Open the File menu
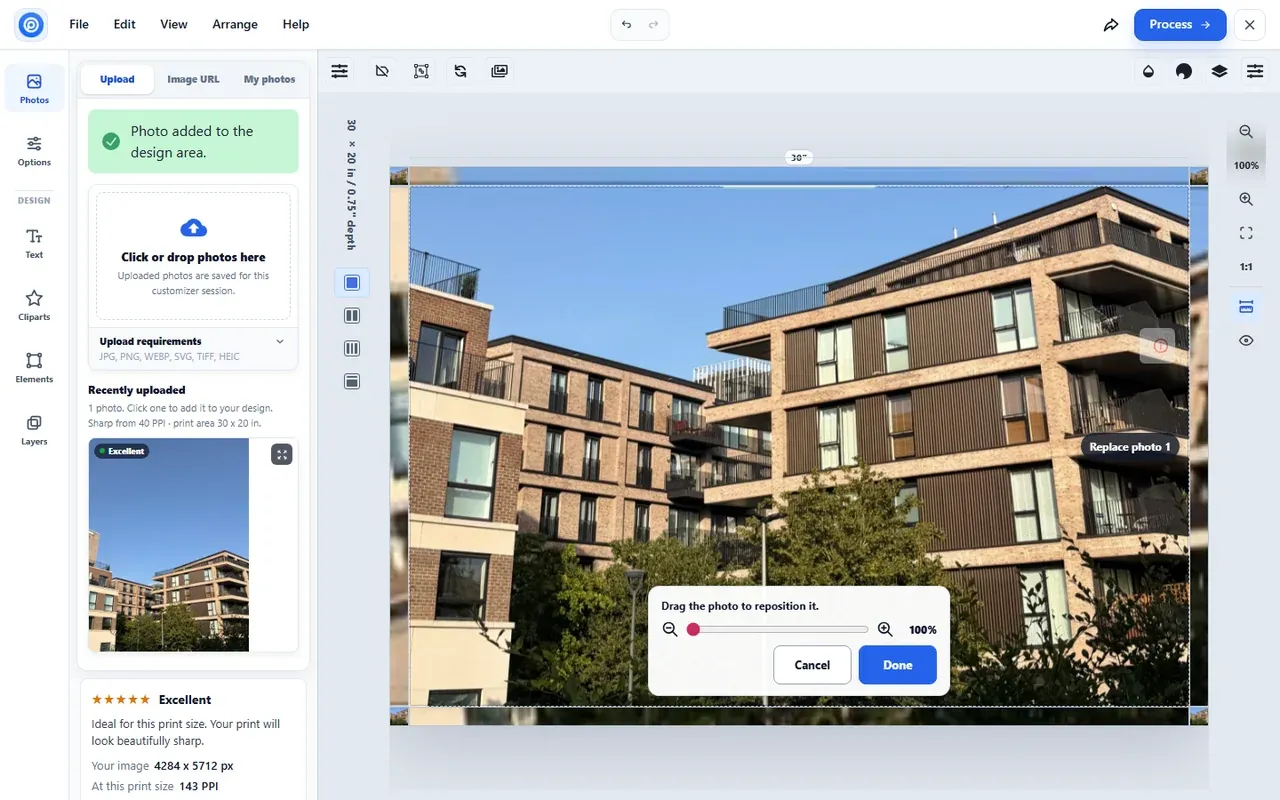Image resolution: width=1280 pixels, height=800 pixels. point(79,24)
